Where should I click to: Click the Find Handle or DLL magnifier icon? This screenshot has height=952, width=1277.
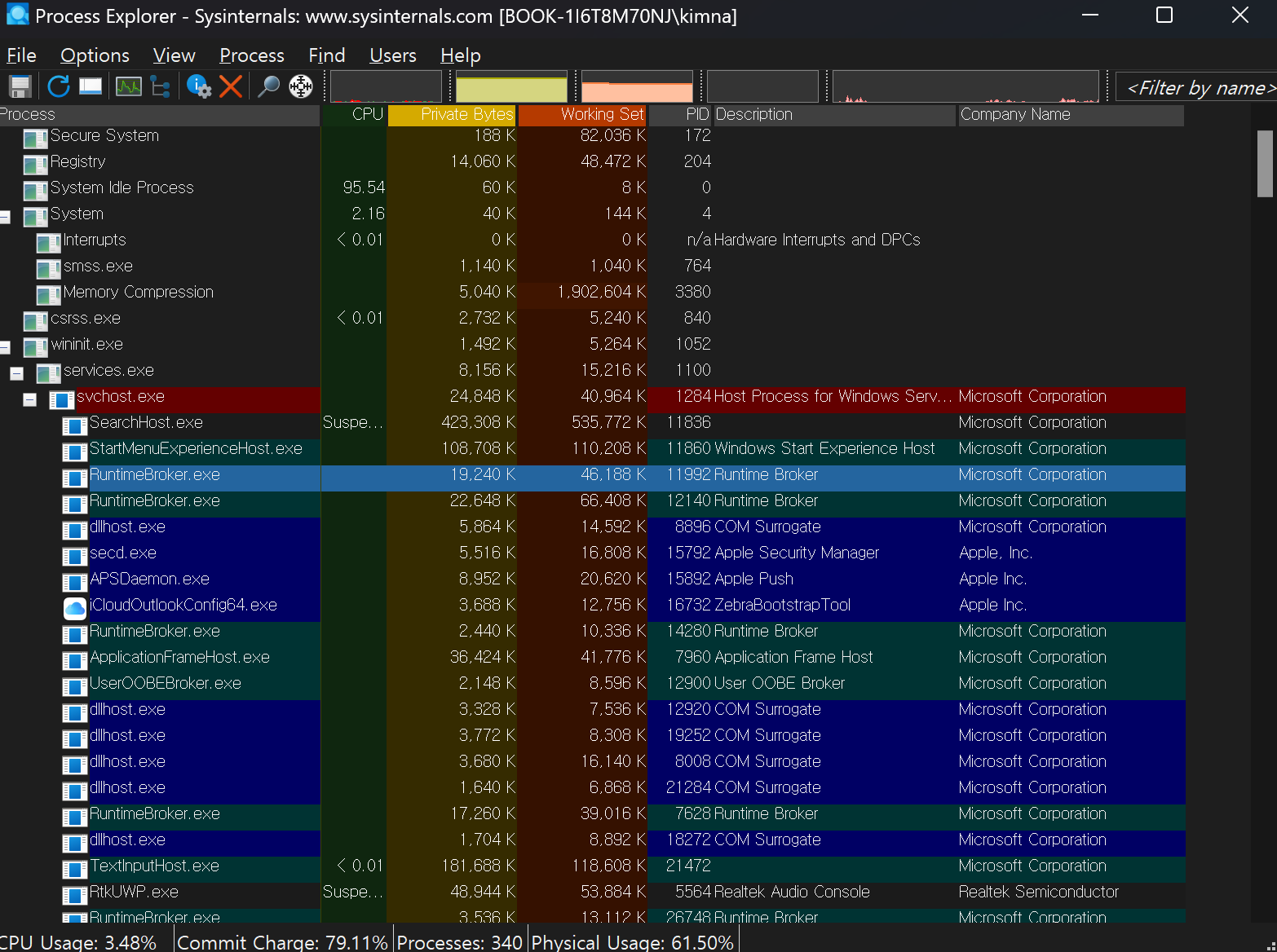point(268,86)
